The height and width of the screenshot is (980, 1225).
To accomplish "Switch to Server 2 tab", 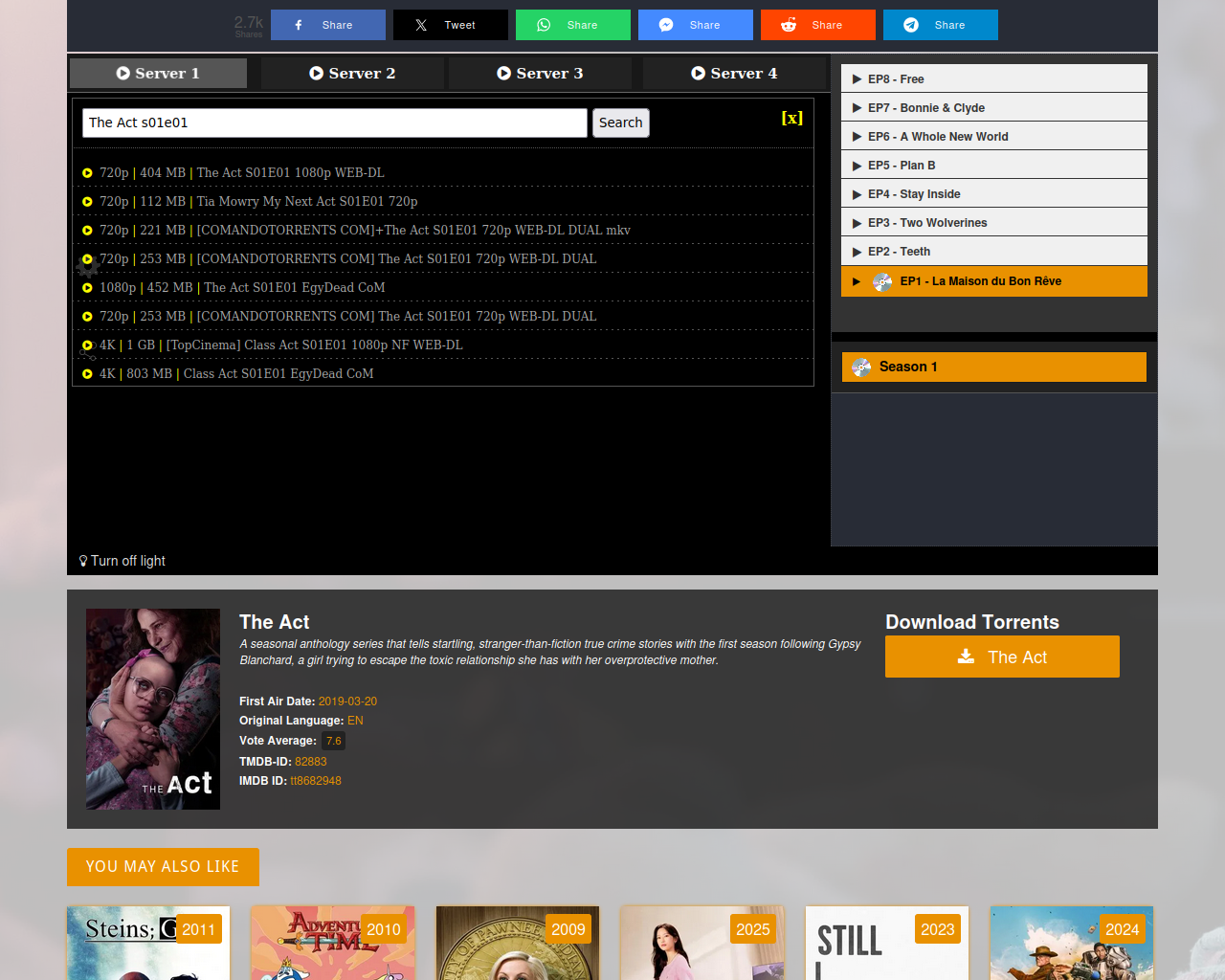I will tap(352, 73).
